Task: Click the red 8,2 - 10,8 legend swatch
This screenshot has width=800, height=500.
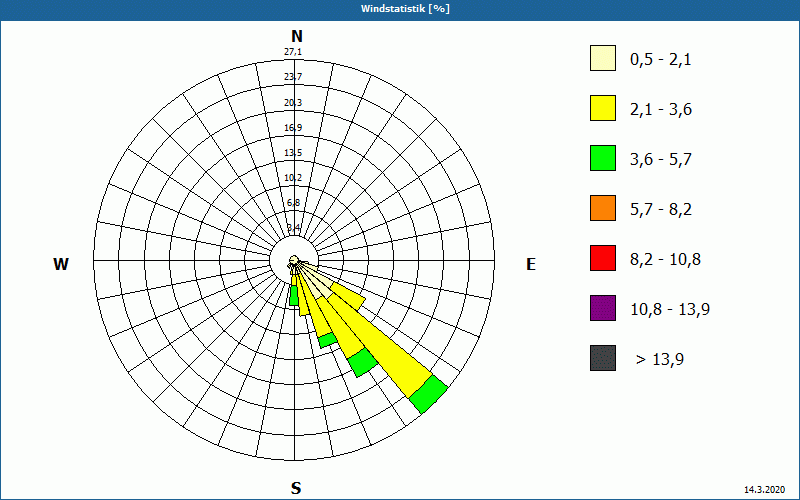Action: (x=603, y=258)
